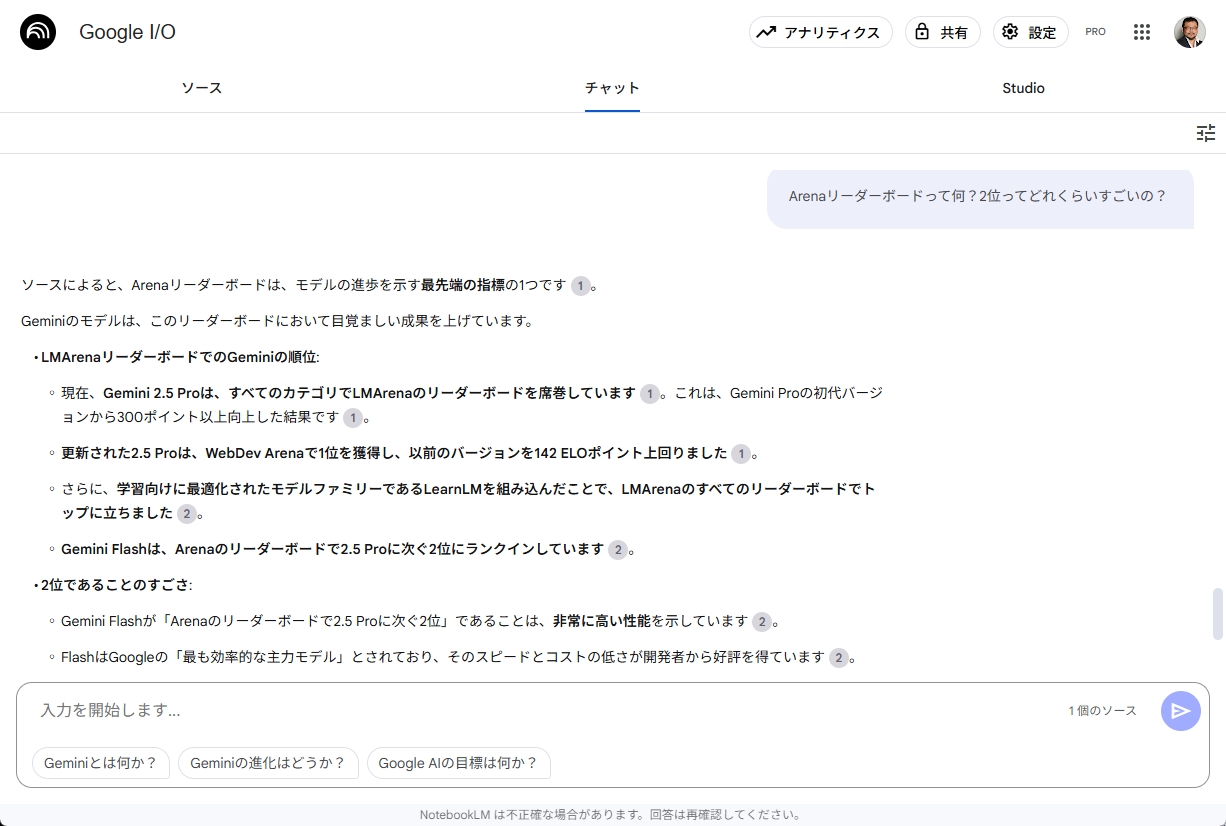Screen dimensions: 1226x826
Task: Click citation 2 after 非常に高い性能 sentence
Action: coord(762,622)
